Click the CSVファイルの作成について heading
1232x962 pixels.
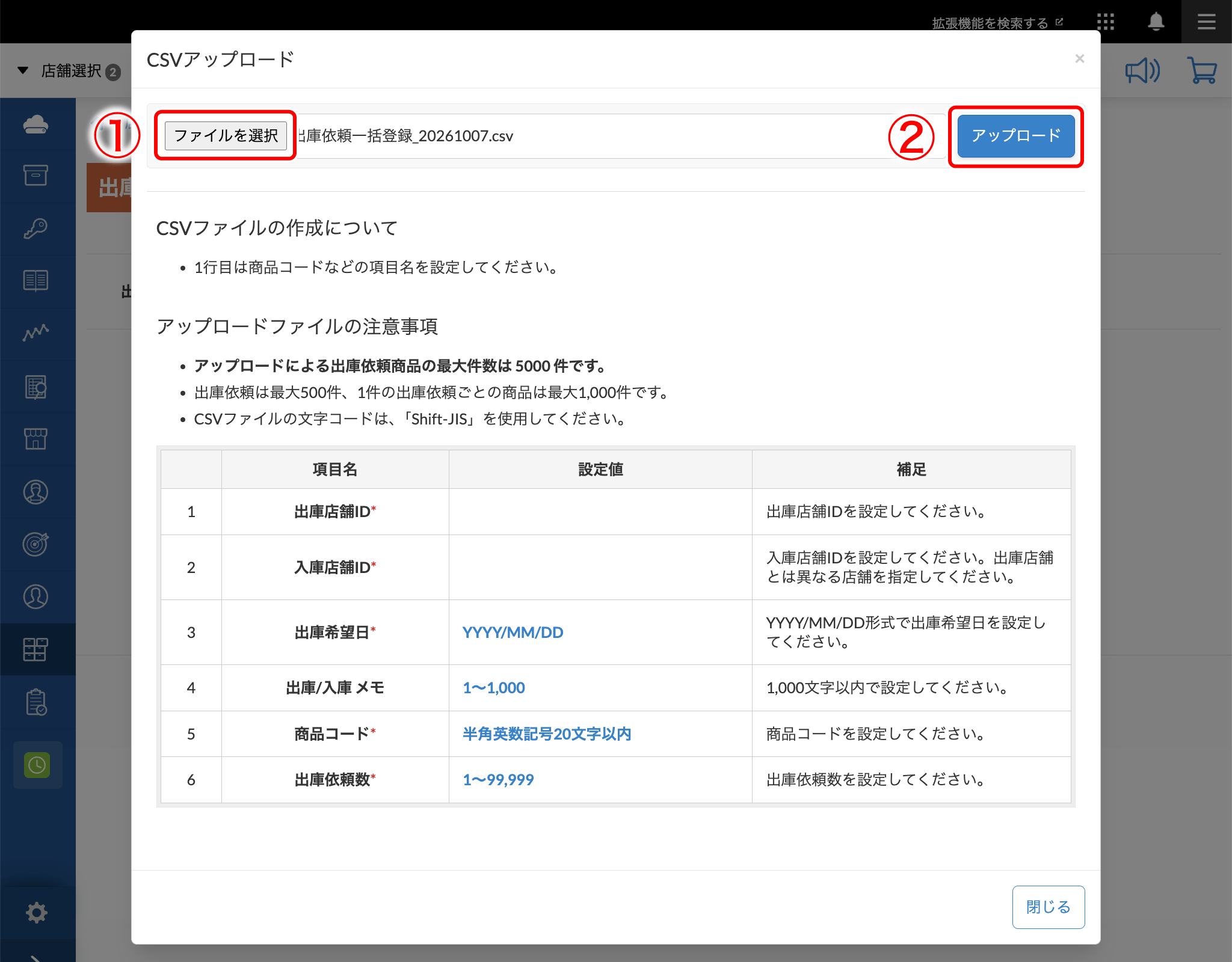277,228
